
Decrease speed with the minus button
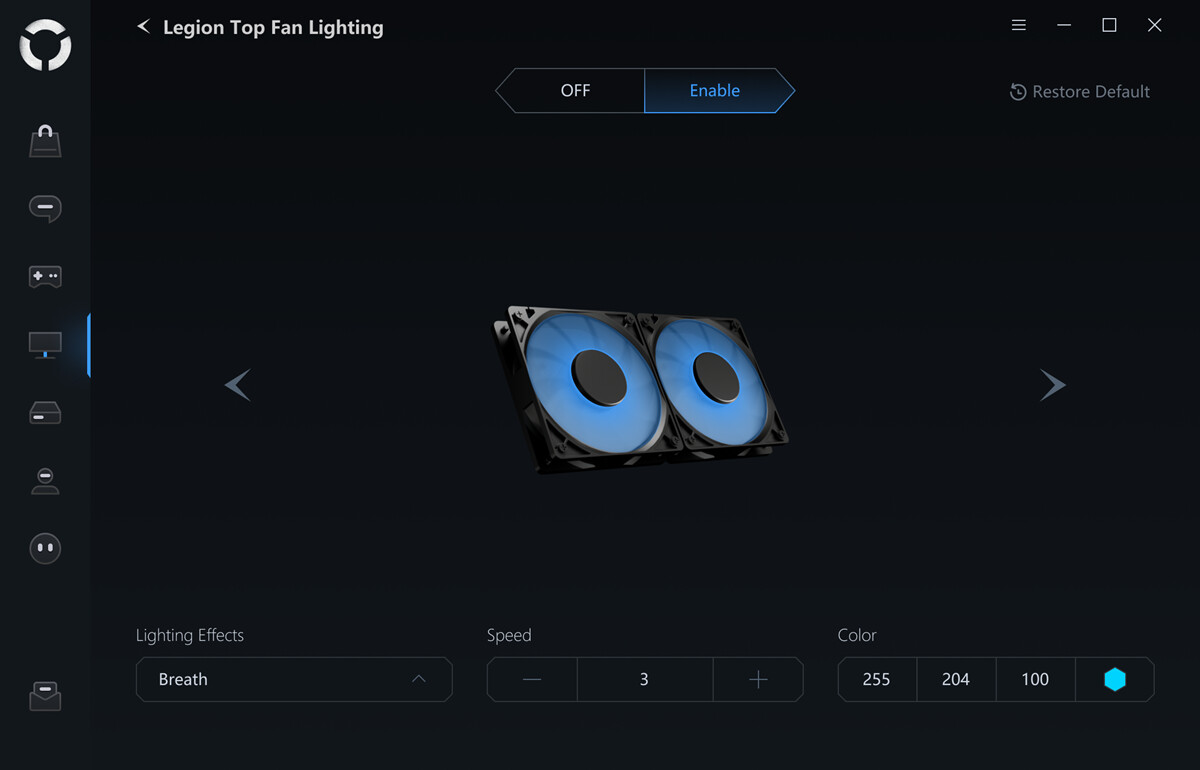pyautogui.click(x=532, y=680)
